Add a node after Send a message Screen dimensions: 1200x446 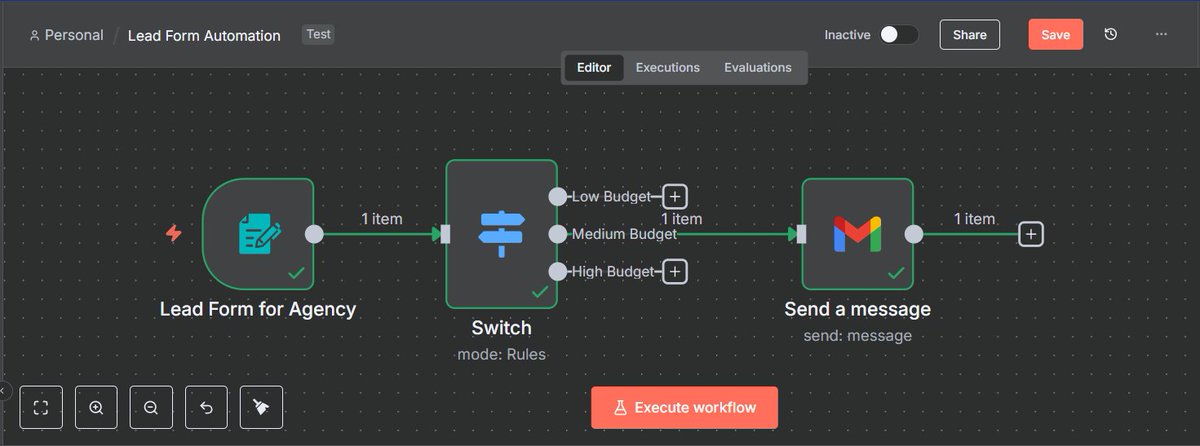1031,234
